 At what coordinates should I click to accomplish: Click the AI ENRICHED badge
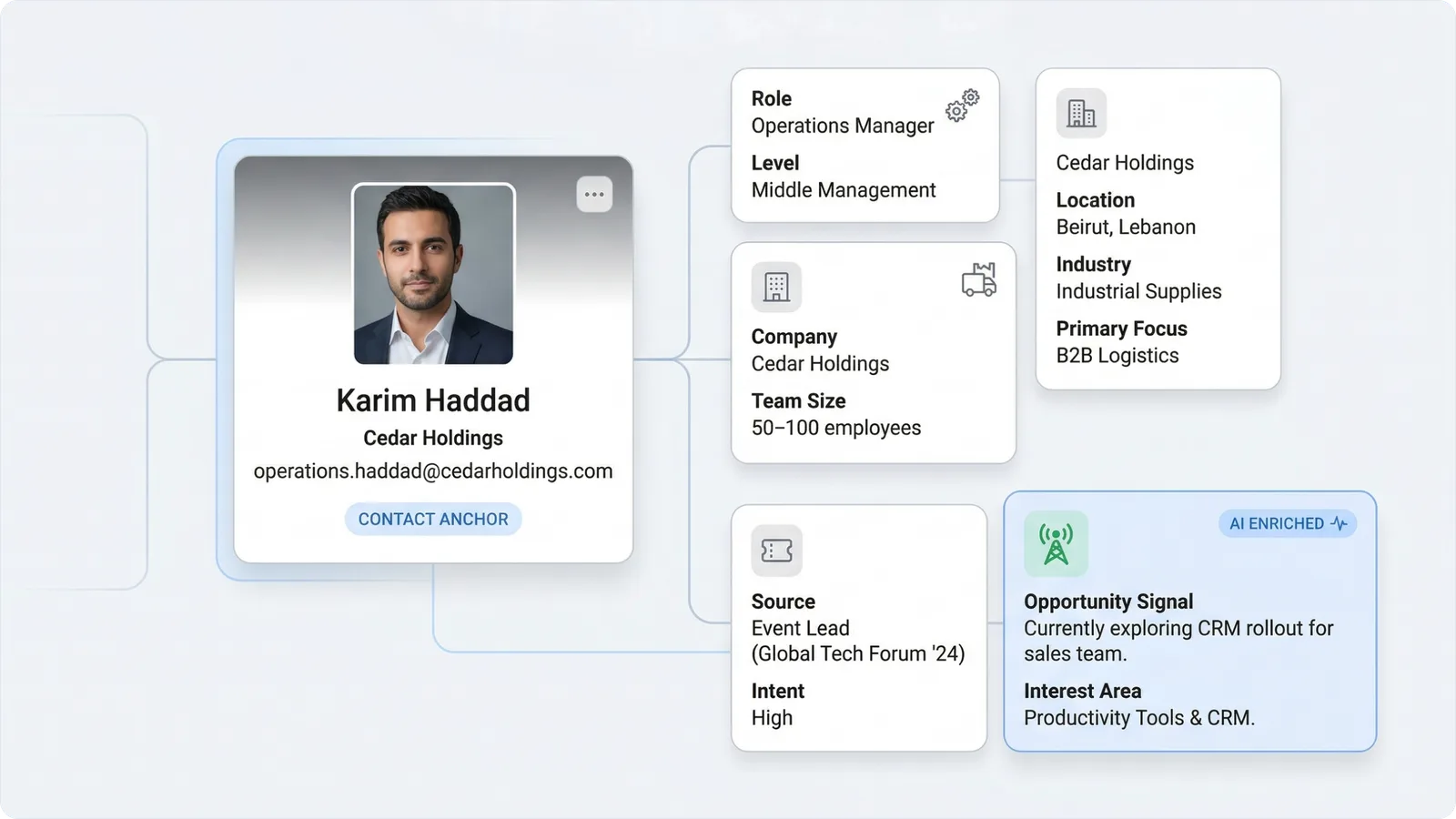tap(1287, 523)
